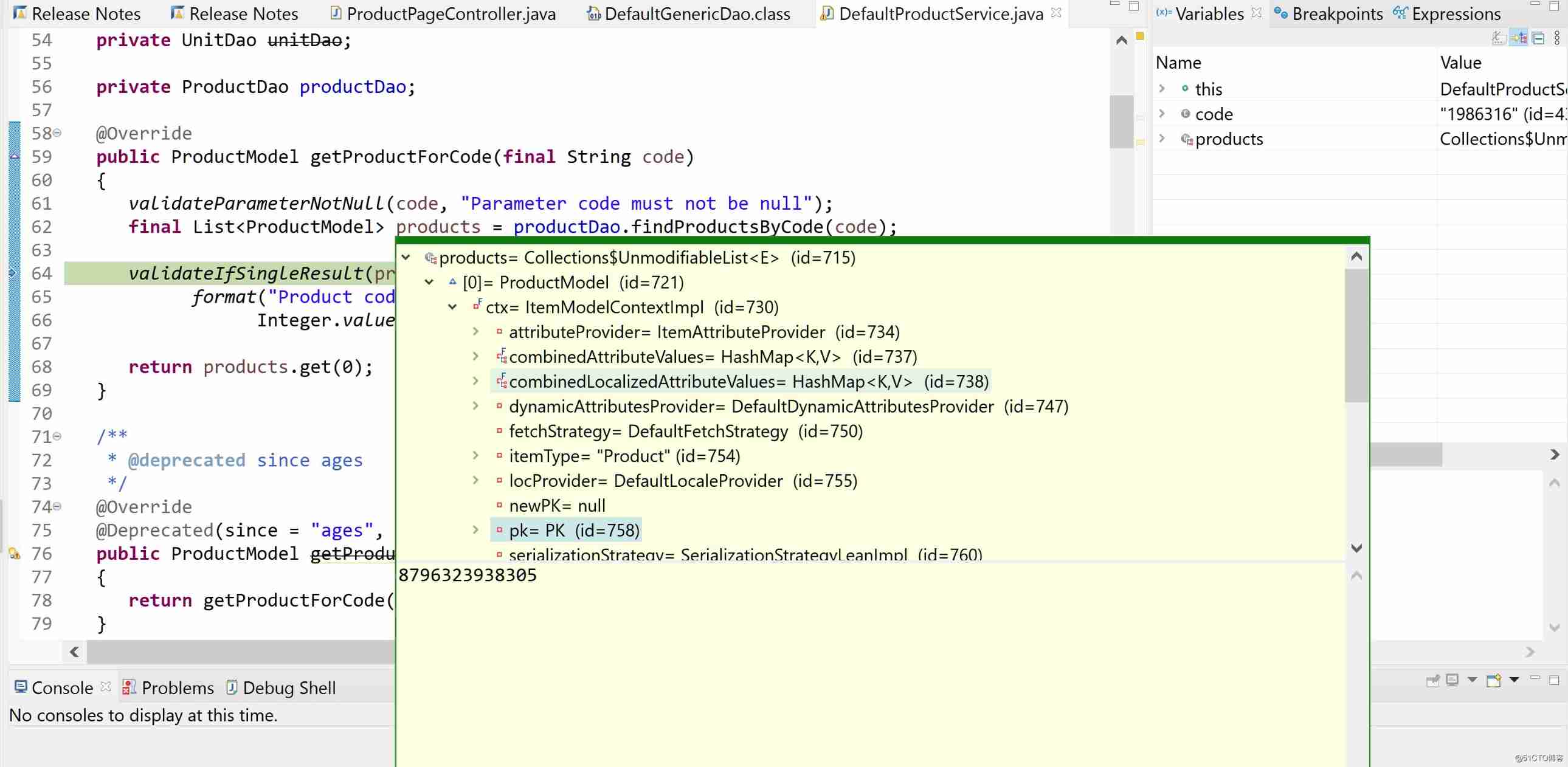
Task: Select newPK= null row
Action: pos(557,506)
